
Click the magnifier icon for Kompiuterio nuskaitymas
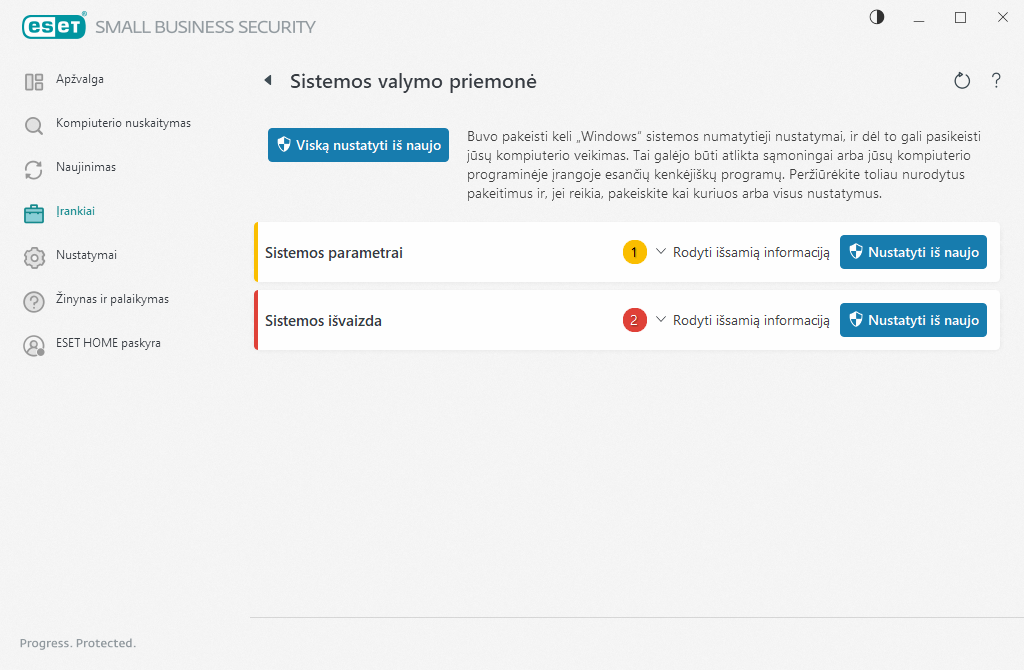pyautogui.click(x=34, y=126)
